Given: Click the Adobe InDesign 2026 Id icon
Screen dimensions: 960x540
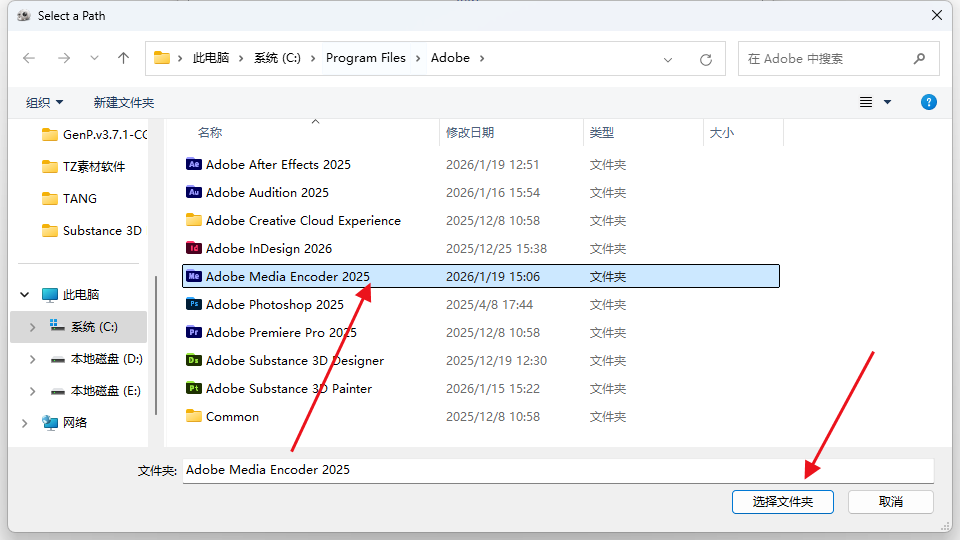Looking at the screenshot, I should click(x=193, y=248).
